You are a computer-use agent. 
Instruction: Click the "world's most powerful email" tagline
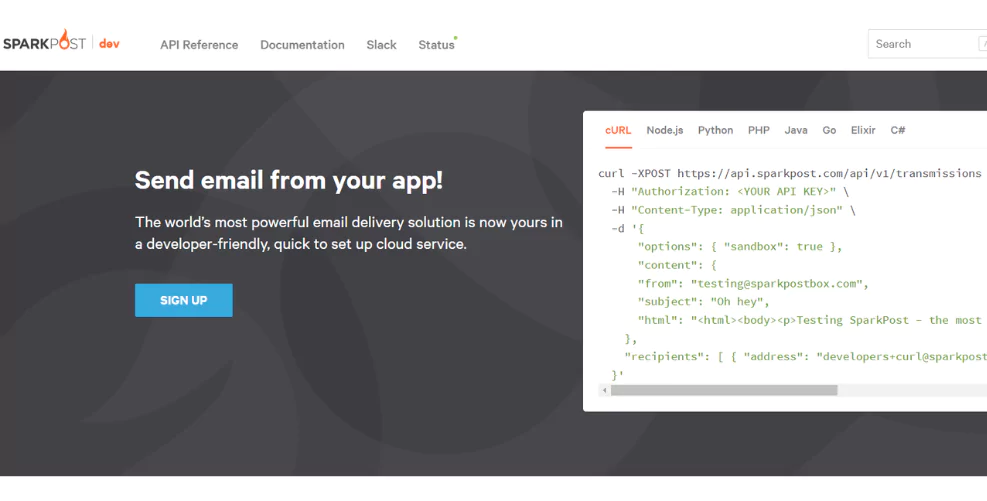[349, 233]
